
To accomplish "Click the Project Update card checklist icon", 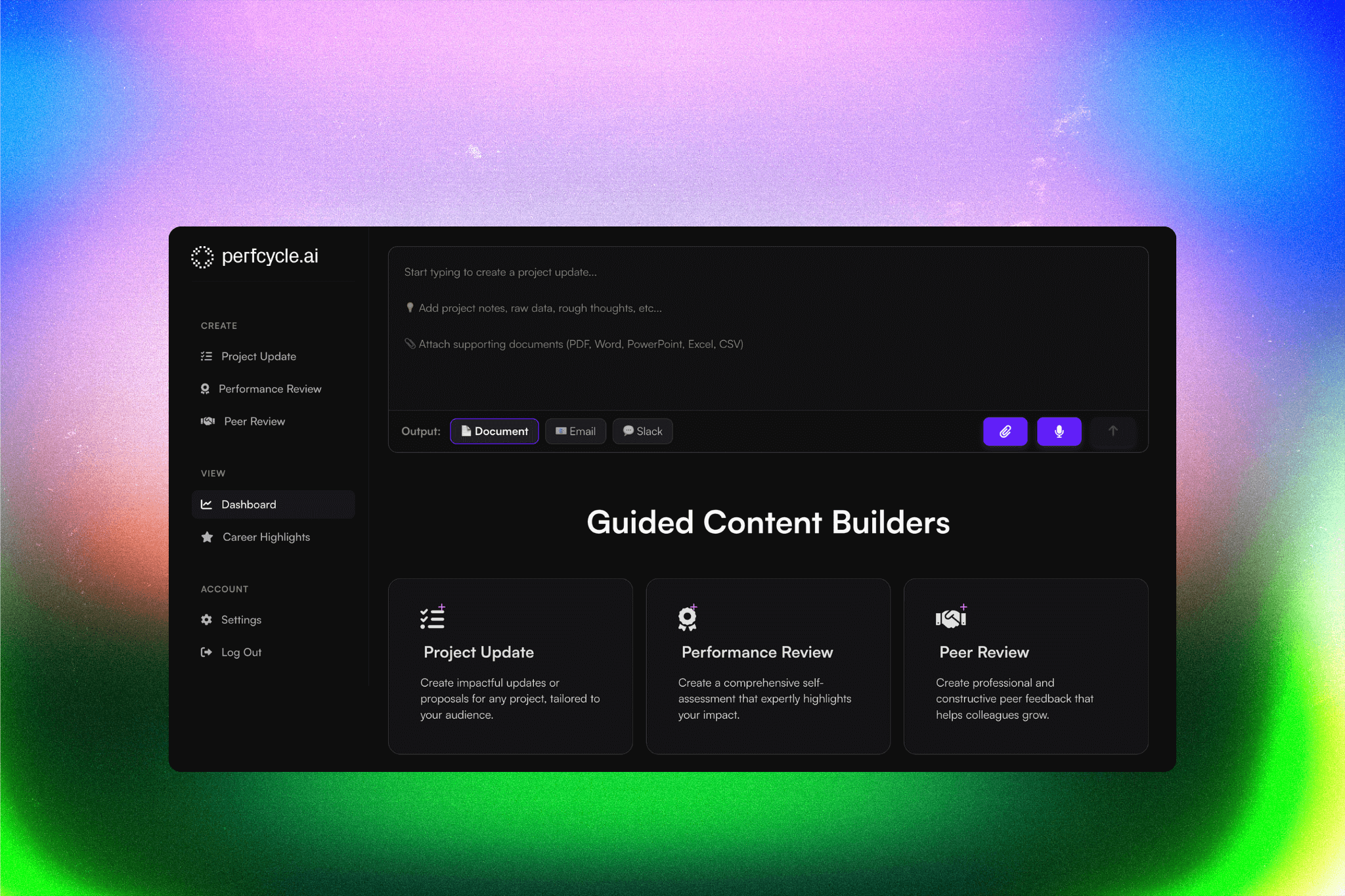I will tap(432, 618).
